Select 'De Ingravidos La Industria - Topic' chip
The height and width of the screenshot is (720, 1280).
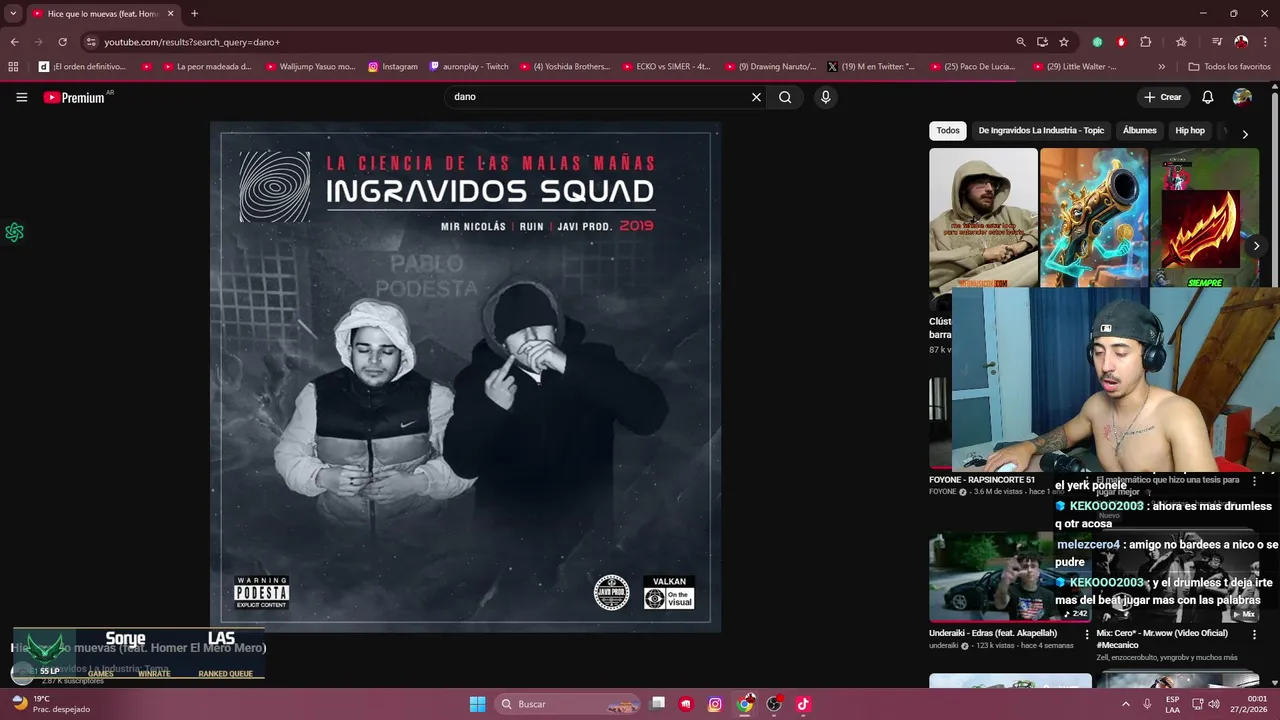[1041, 130]
